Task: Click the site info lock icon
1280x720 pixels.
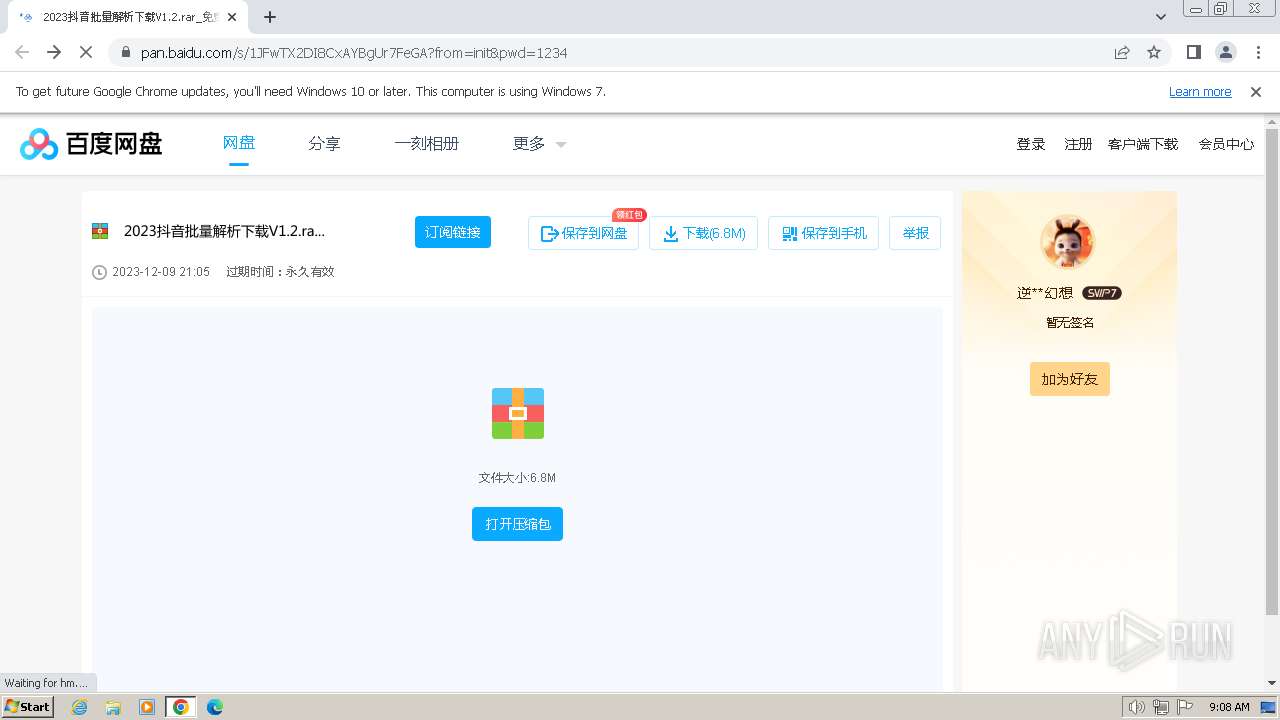Action: pos(124,52)
